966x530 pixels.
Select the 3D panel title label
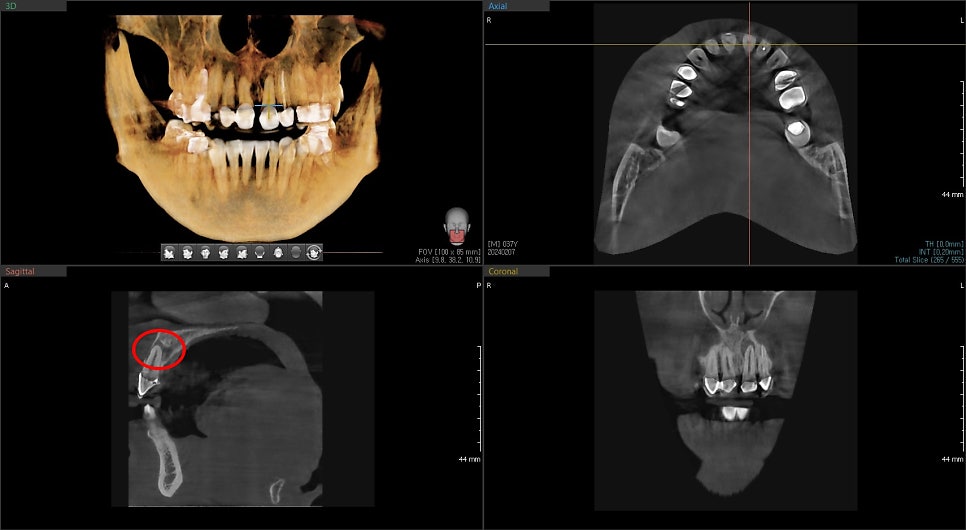click(12, 6)
